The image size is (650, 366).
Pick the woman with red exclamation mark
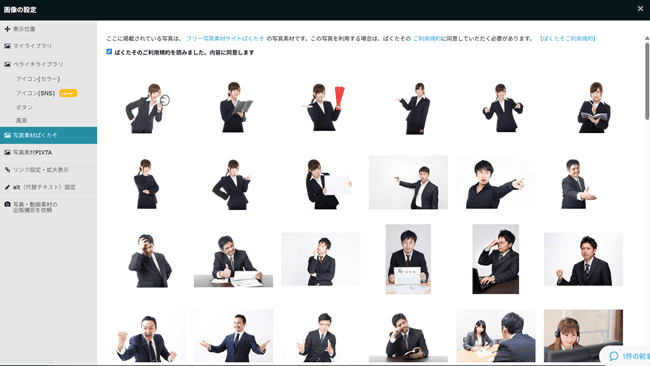pyautogui.click(x=324, y=108)
